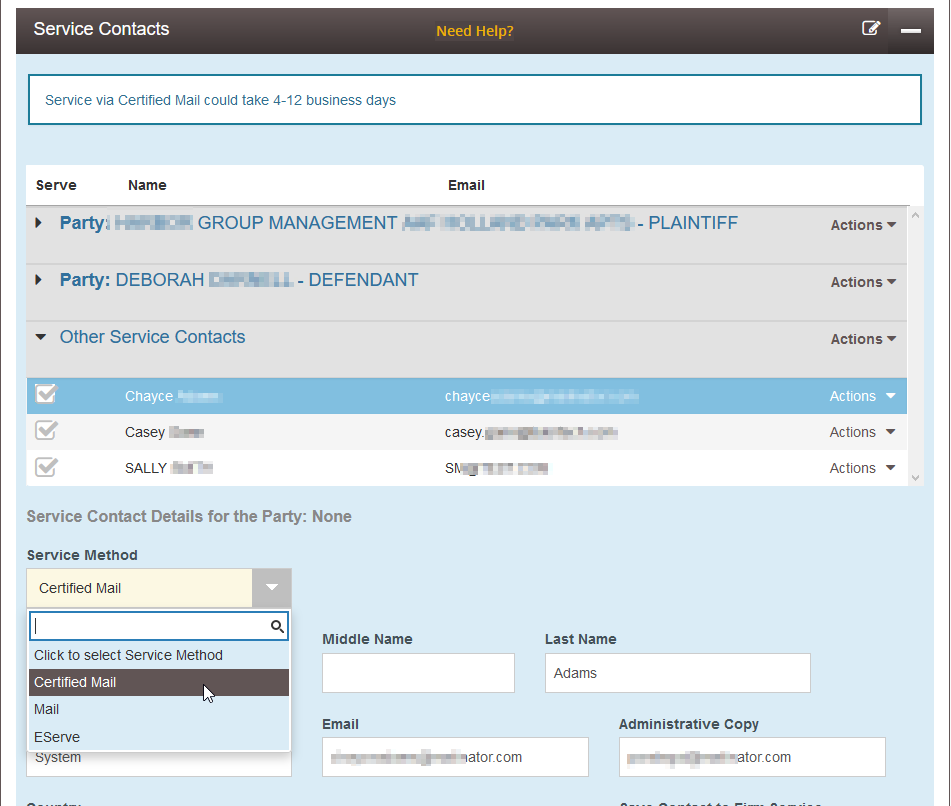Click the search magnifier in the dropdown filter
The image size is (951, 806).
click(277, 626)
